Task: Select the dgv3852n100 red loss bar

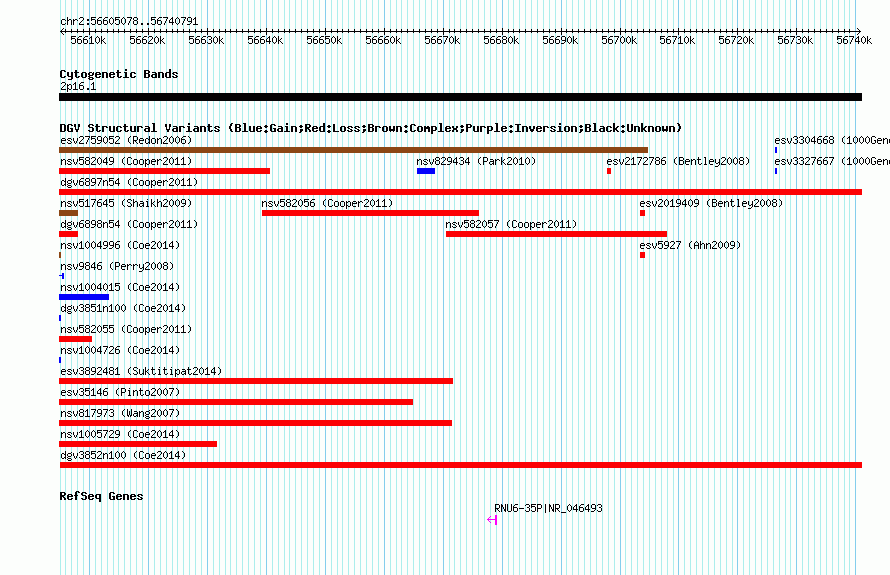Action: [x=461, y=465]
